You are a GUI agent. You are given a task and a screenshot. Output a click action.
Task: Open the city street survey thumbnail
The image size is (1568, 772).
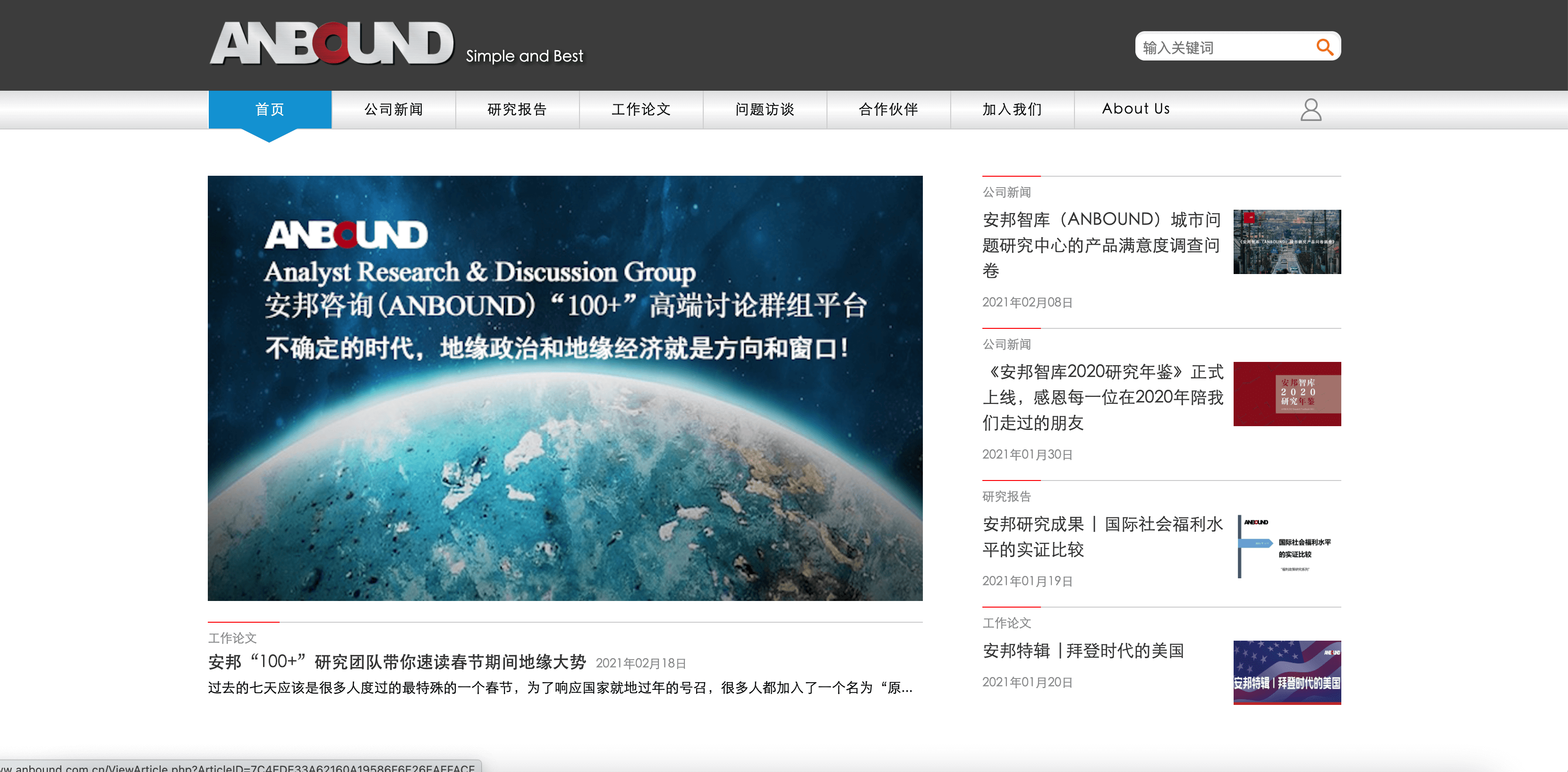(1287, 242)
